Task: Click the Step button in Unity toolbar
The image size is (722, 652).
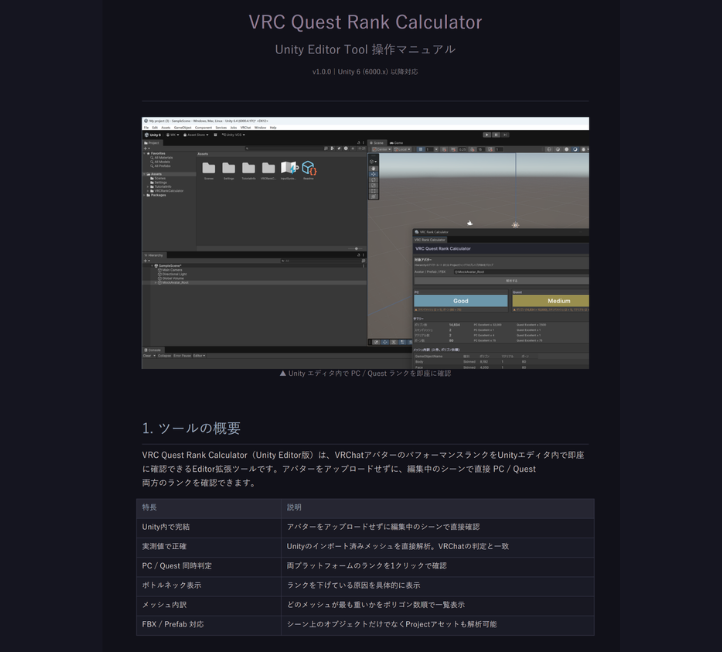Action: point(505,135)
